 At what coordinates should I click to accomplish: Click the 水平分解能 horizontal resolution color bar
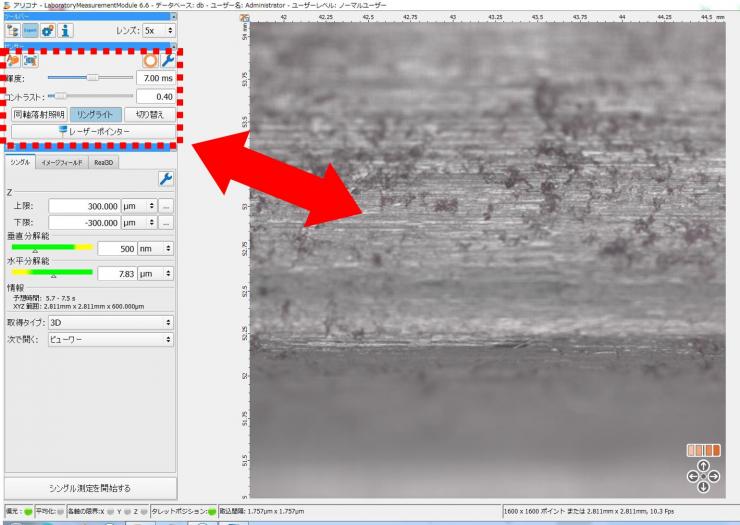coord(52,272)
